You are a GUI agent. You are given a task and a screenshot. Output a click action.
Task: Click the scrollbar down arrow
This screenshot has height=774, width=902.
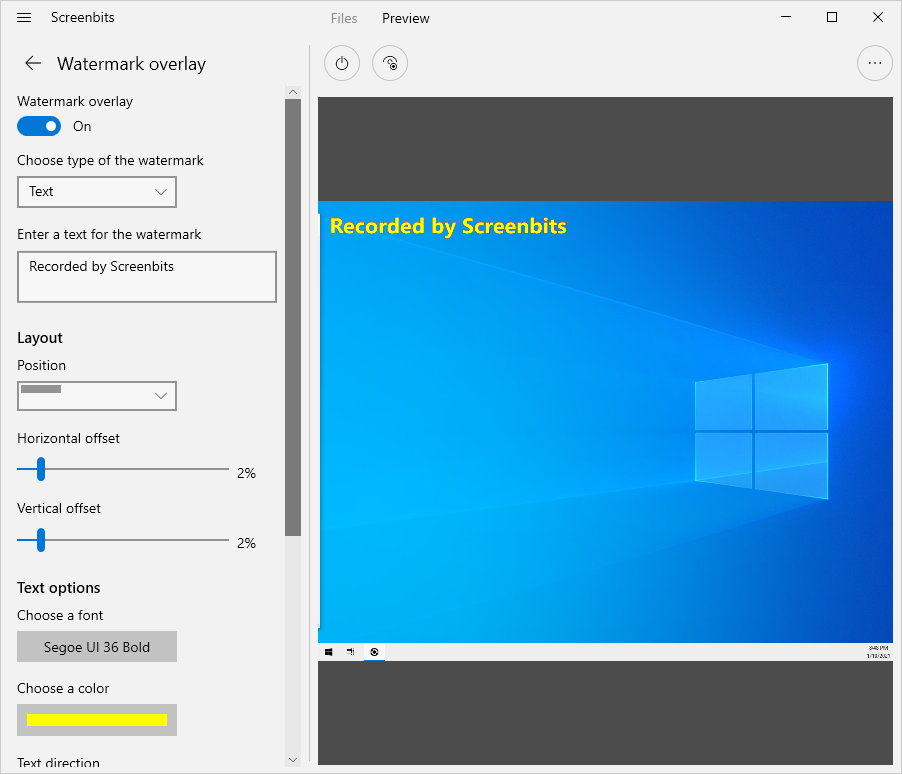point(293,760)
